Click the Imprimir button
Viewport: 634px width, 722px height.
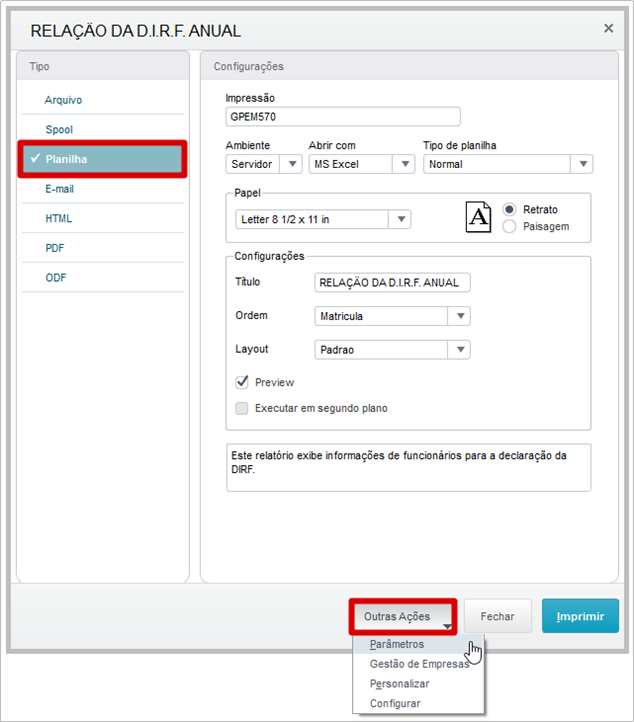(580, 616)
